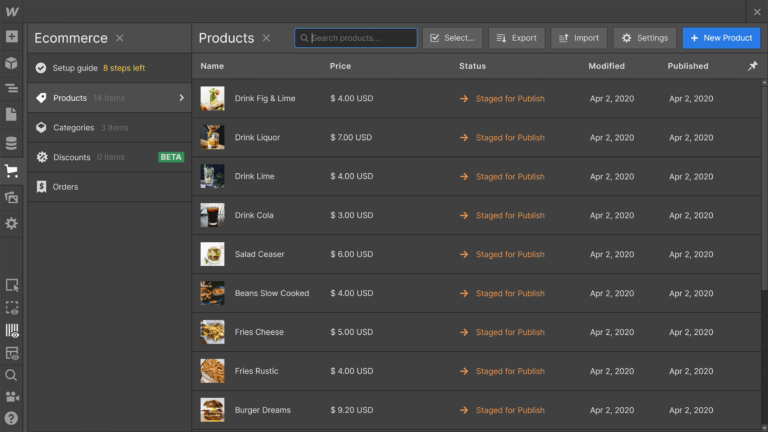Screen dimensions: 768x432
Task: Click the $ 7.00 USD price
Action: pos(351,137)
